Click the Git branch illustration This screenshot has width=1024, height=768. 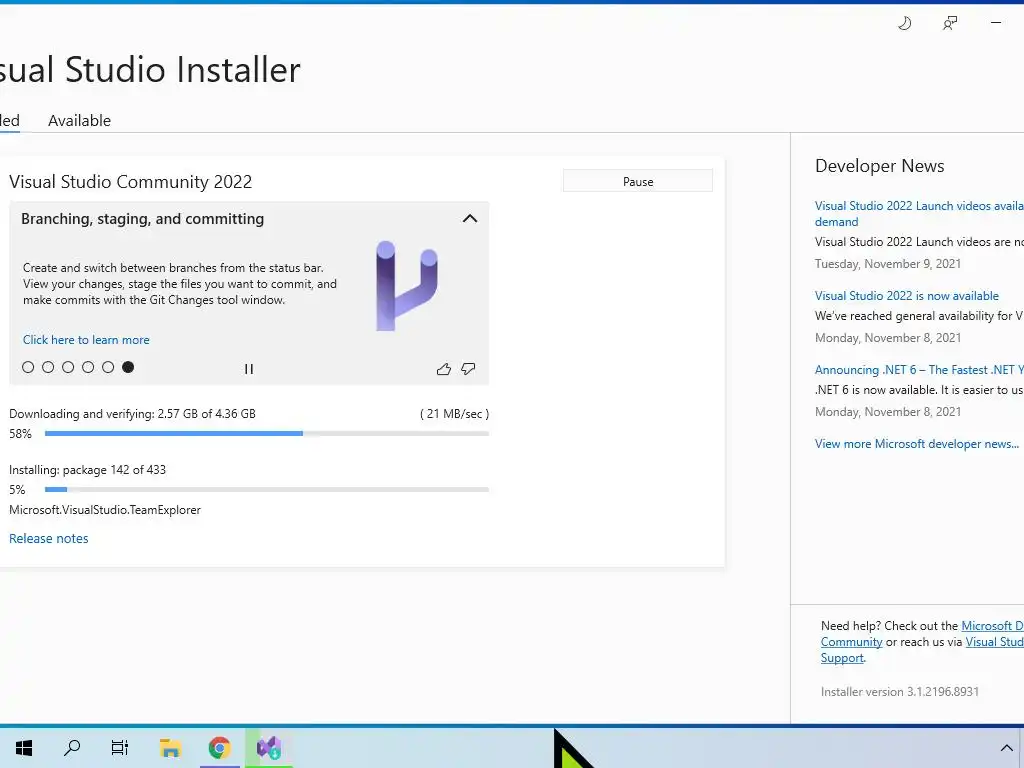click(406, 285)
